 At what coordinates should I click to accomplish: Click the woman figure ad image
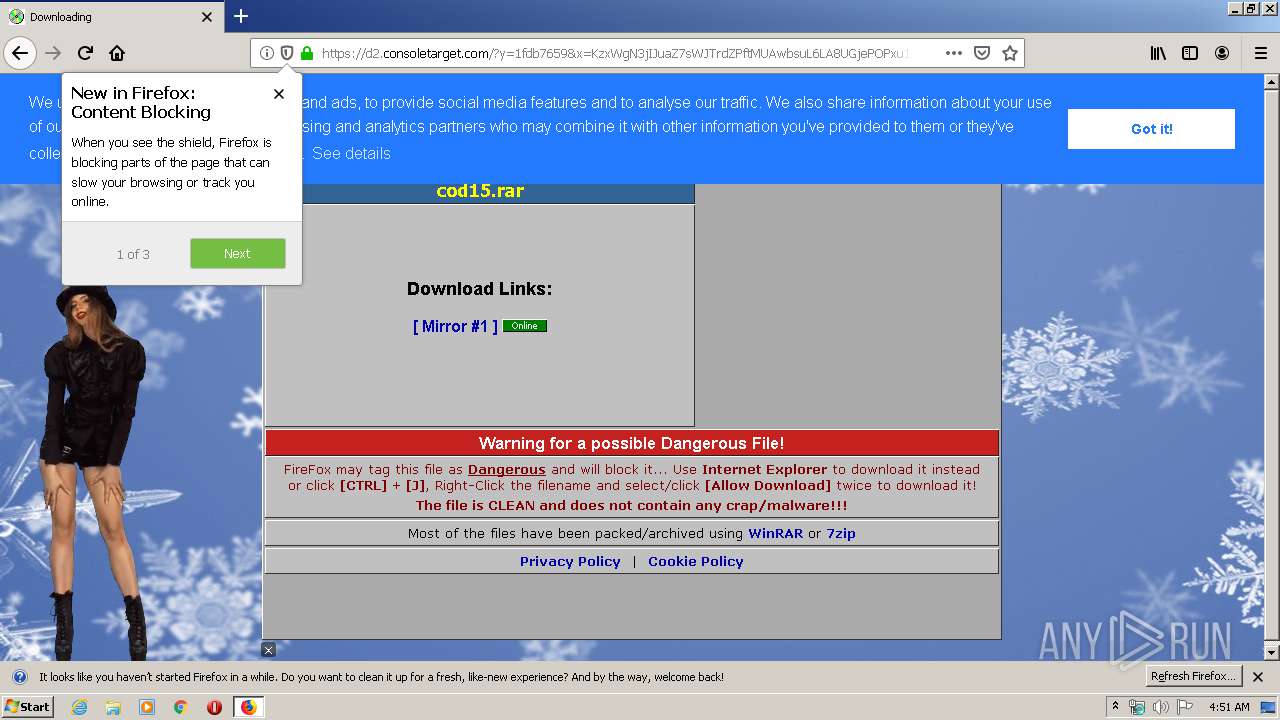click(95, 470)
